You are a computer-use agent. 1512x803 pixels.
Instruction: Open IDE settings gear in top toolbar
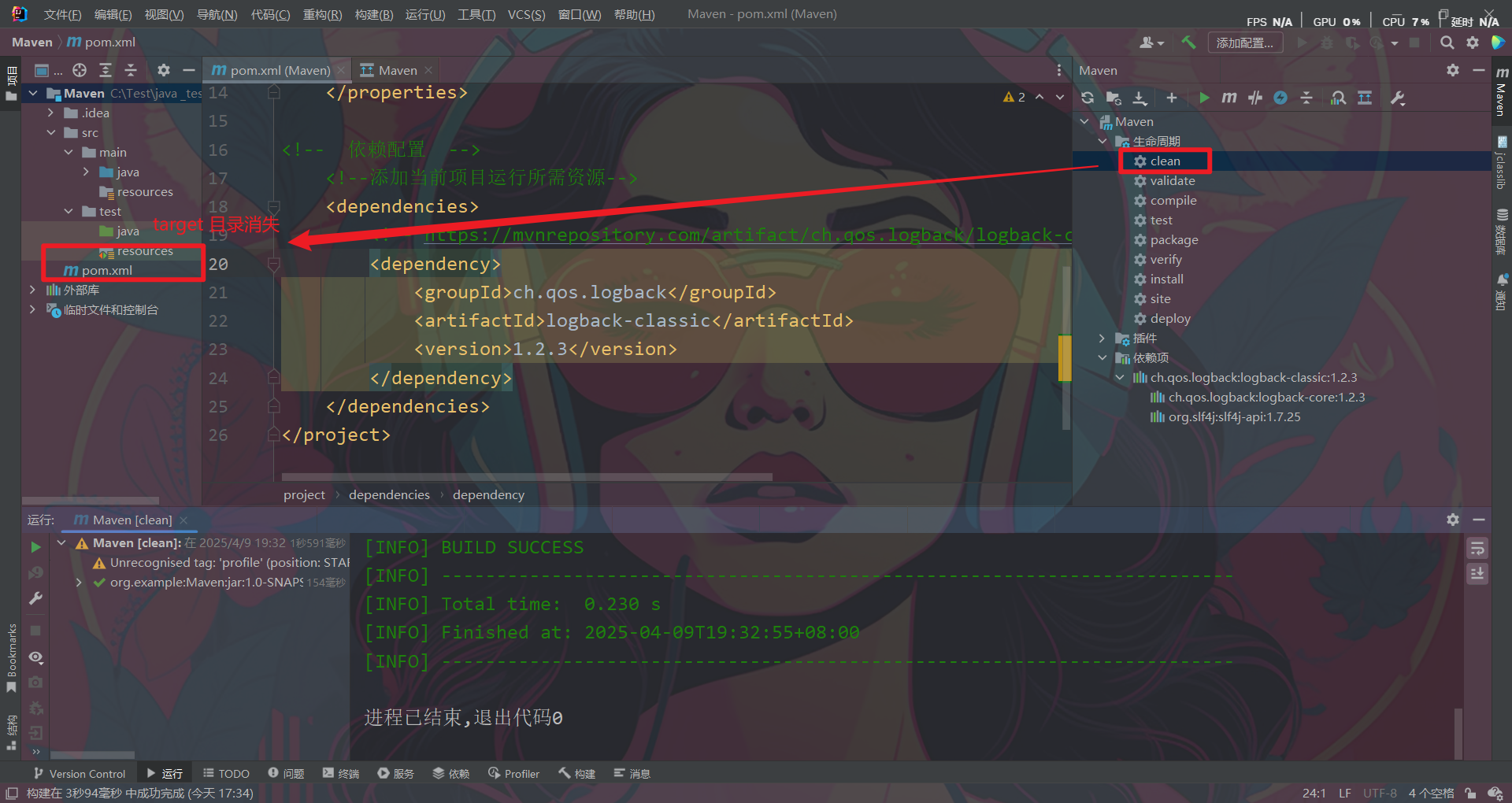point(1472,43)
